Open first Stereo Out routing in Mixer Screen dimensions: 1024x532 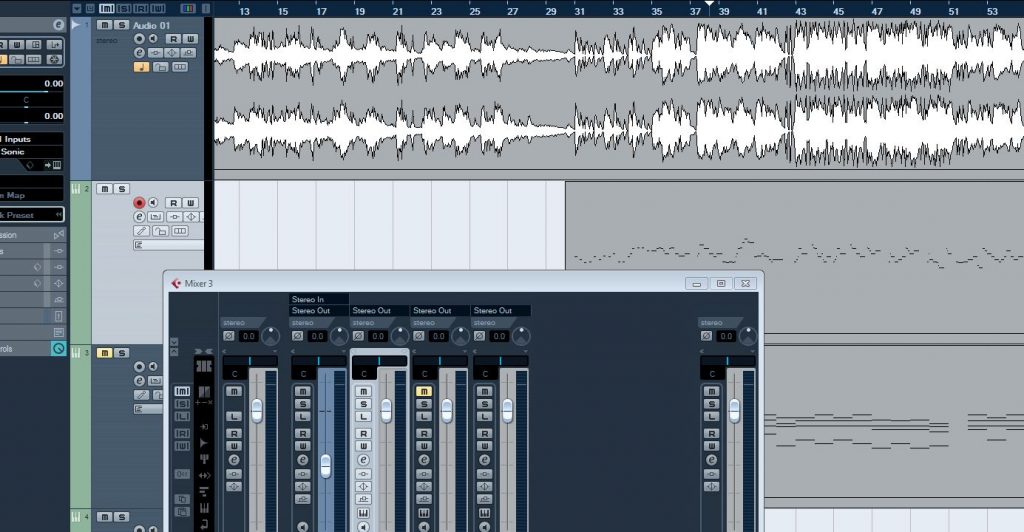click(x=319, y=311)
